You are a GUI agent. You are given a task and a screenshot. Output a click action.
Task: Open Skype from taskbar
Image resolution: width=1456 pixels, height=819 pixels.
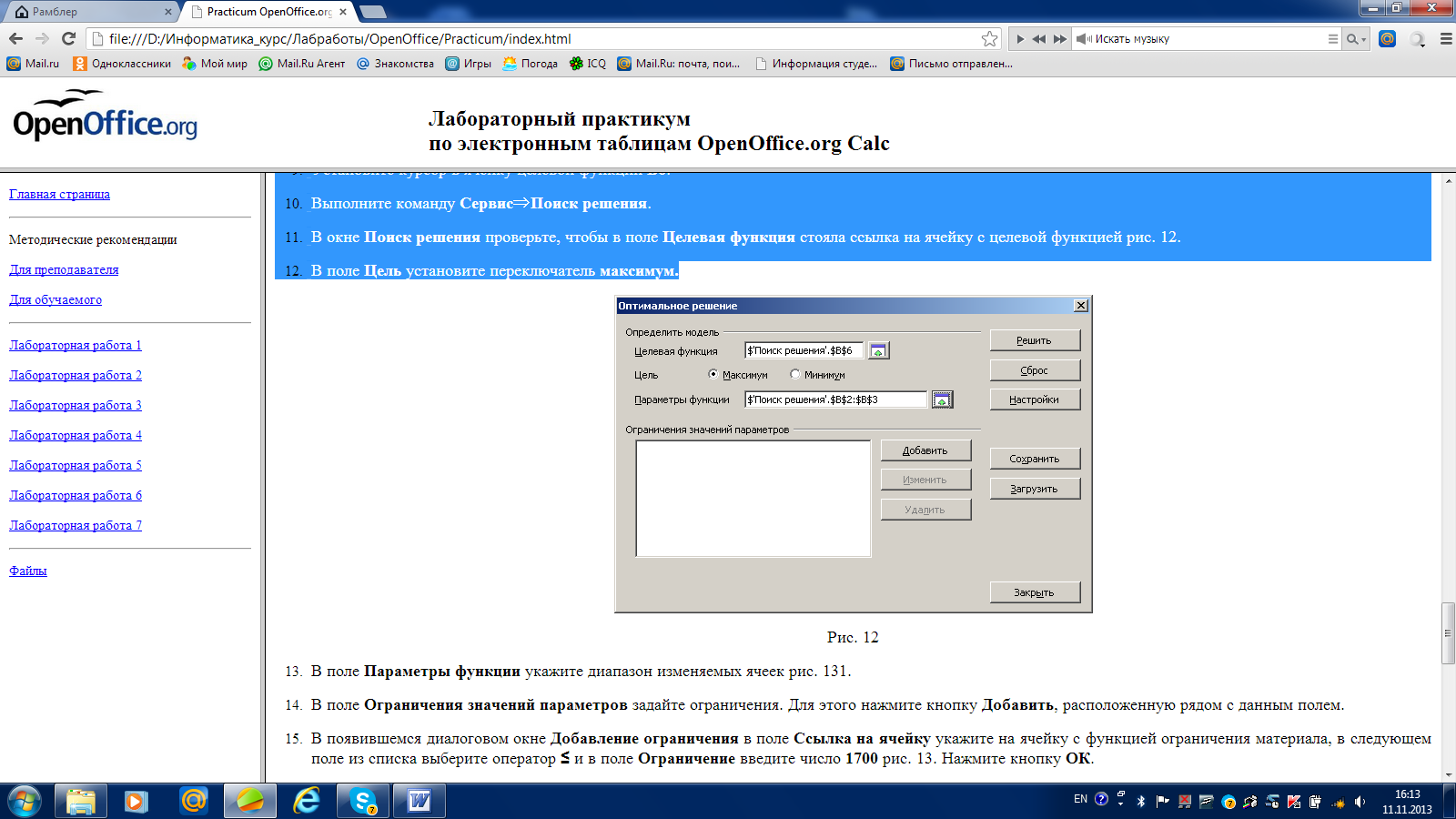tap(363, 801)
